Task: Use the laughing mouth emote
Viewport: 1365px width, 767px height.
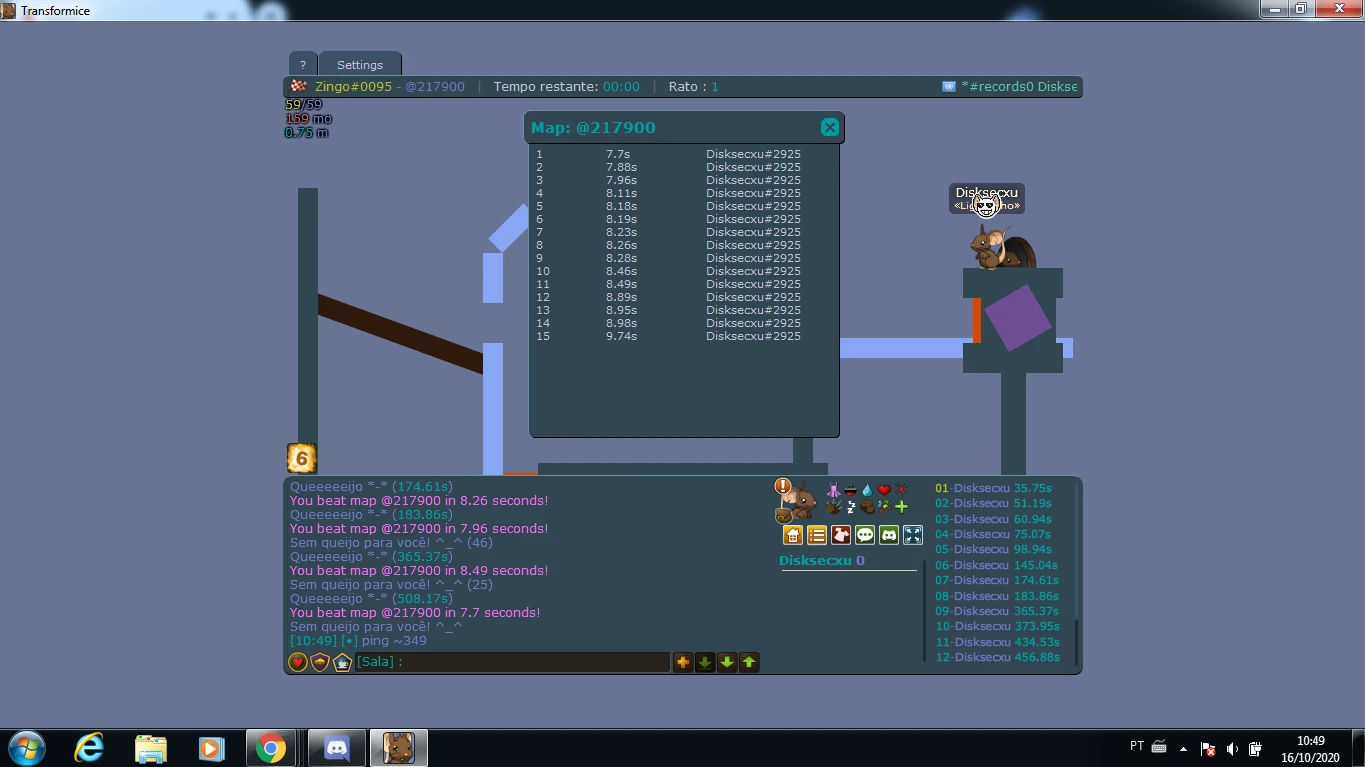Action: (850, 490)
